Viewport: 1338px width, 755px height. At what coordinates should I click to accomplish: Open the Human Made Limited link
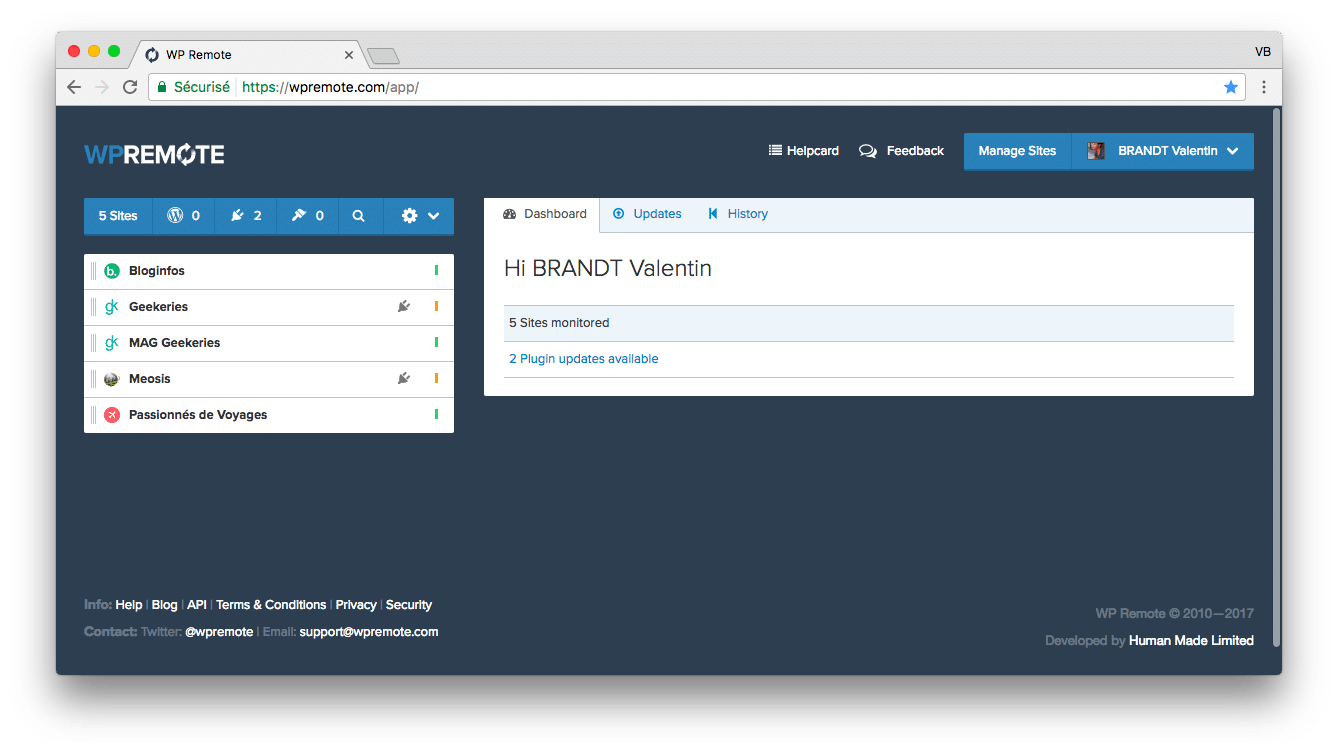[x=1191, y=641]
